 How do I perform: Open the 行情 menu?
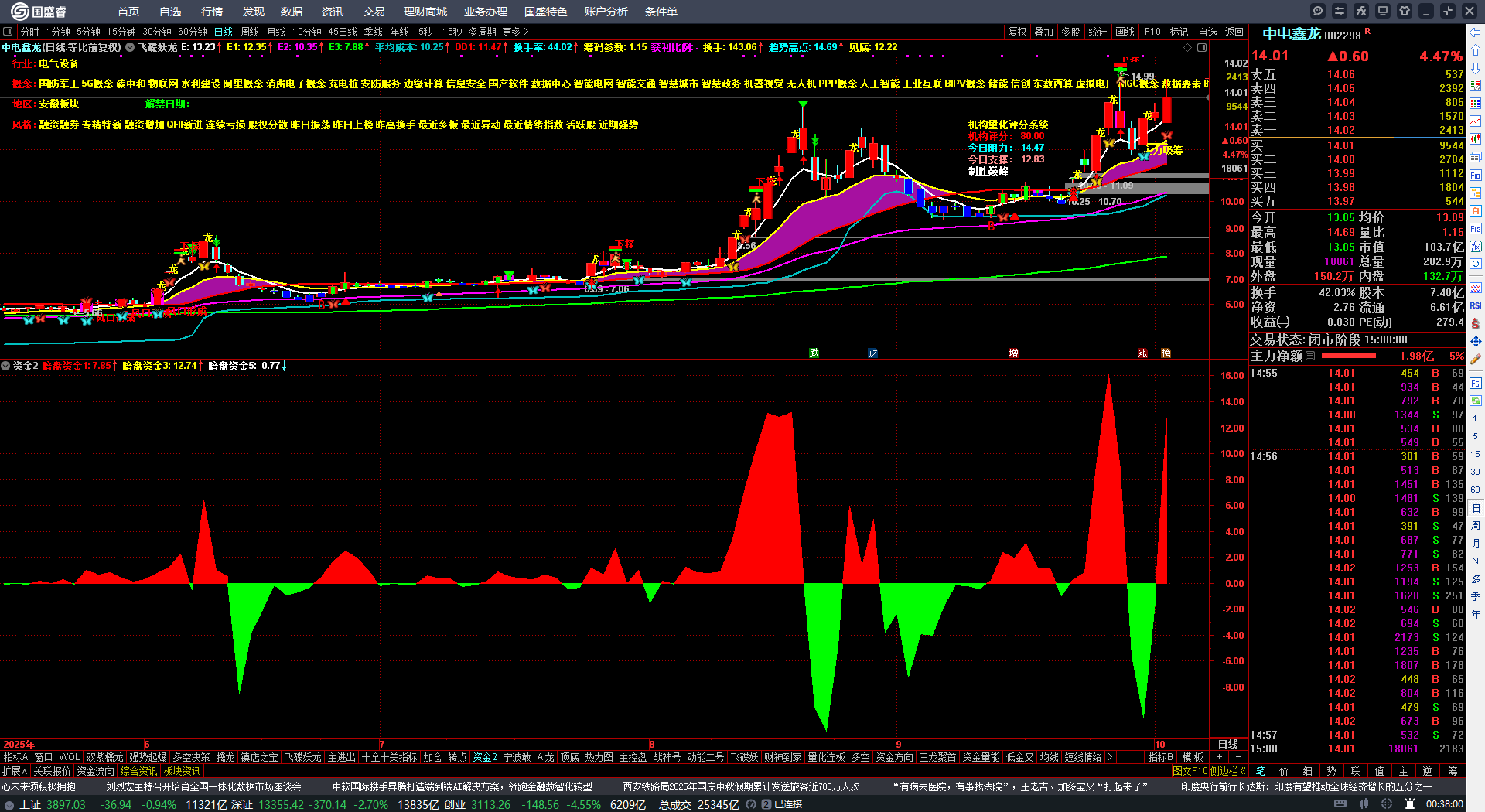click(212, 12)
